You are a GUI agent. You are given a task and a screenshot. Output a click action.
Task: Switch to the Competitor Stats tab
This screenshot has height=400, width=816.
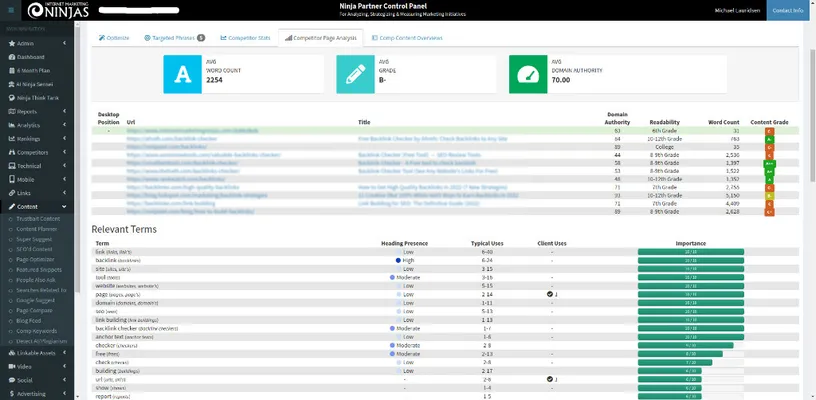[x=243, y=37]
